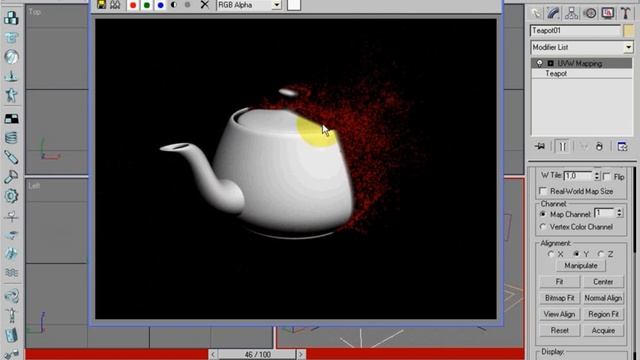640x360 pixels.
Task: Step time slider back with left arrow
Action: 213,354
